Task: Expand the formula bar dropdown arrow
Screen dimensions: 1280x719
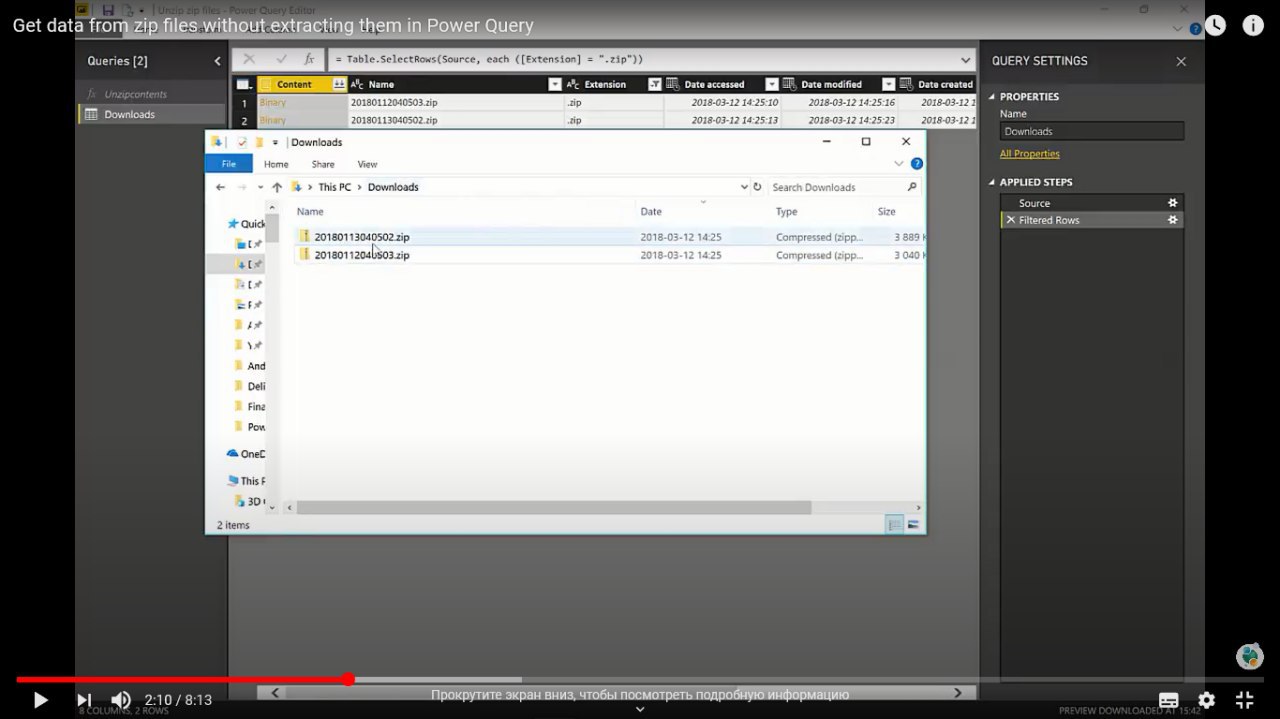Action: click(965, 60)
